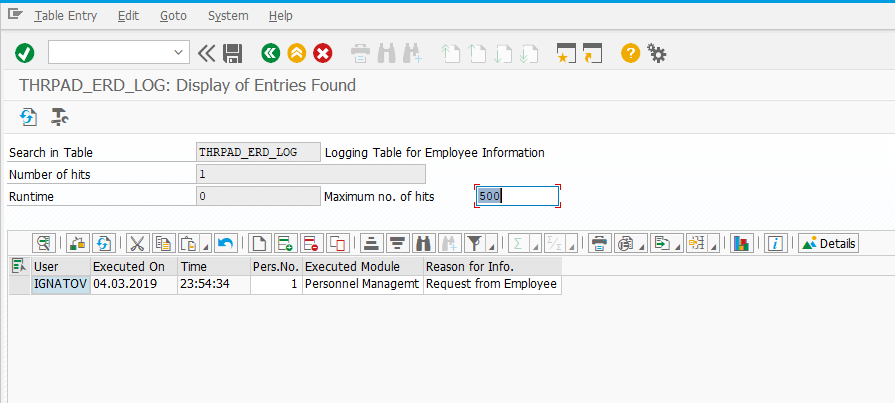
Task: Click the settings wrench icon below title
Action: pos(59,116)
